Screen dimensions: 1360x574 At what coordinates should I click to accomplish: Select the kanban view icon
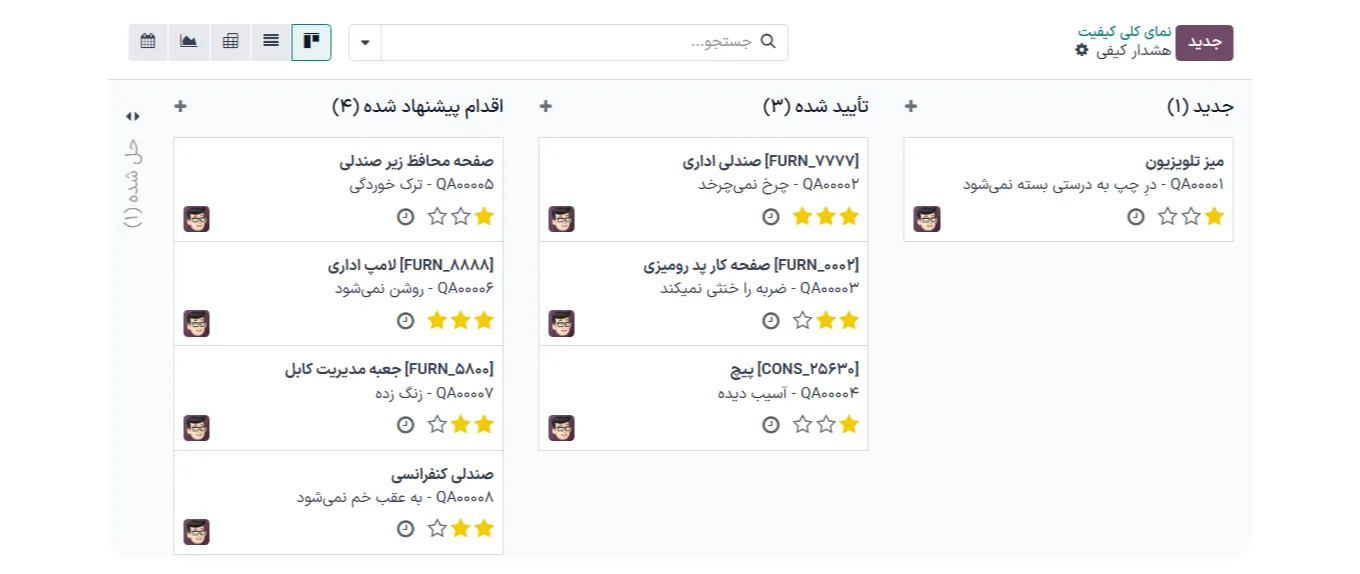tap(311, 42)
